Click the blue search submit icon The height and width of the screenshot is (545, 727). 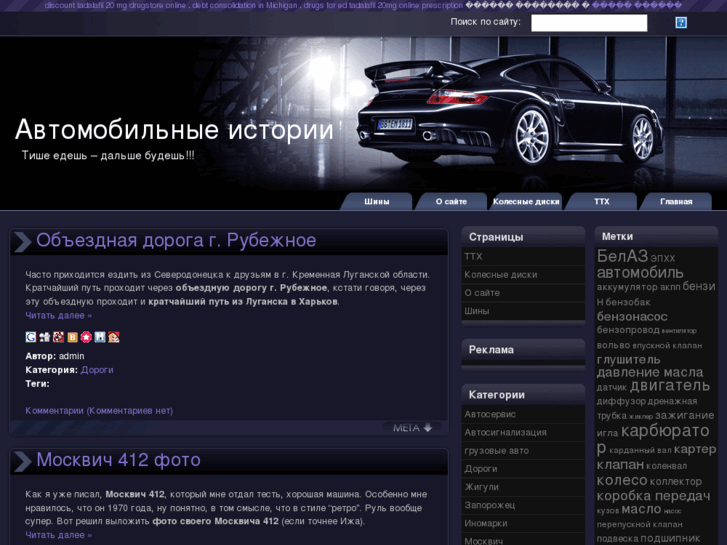[x=681, y=22]
